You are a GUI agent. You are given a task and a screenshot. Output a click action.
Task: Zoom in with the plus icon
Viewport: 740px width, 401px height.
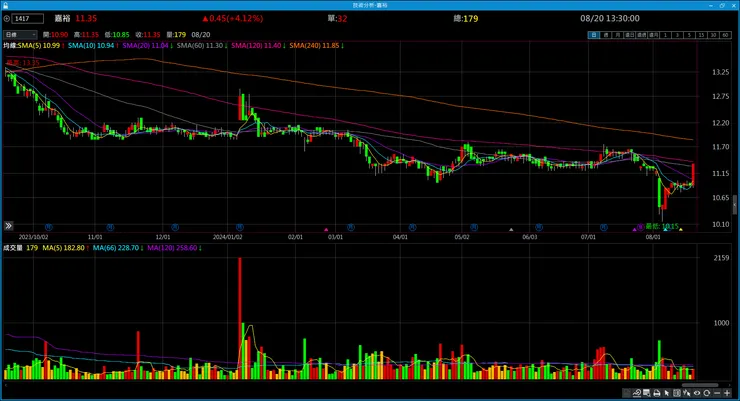727,393
